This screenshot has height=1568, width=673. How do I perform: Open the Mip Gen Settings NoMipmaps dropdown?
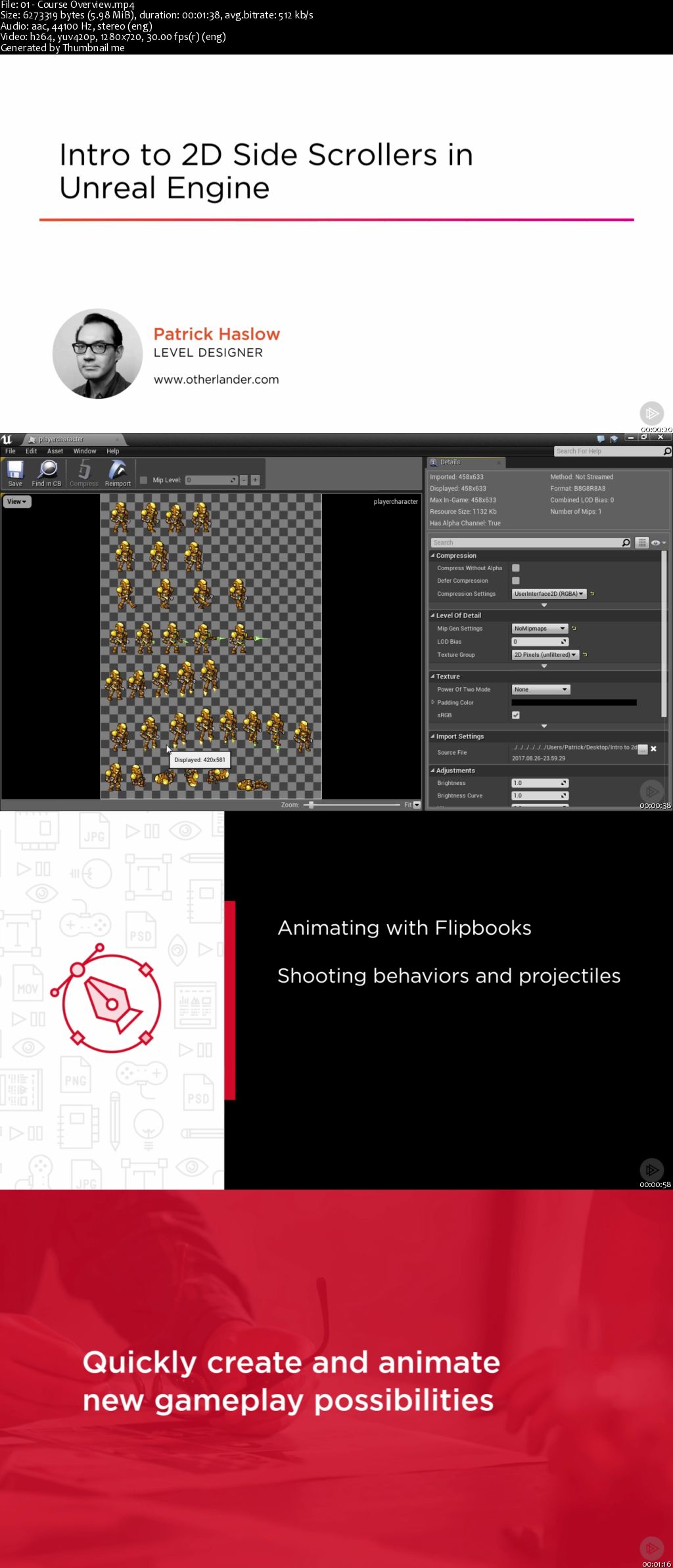point(540,629)
